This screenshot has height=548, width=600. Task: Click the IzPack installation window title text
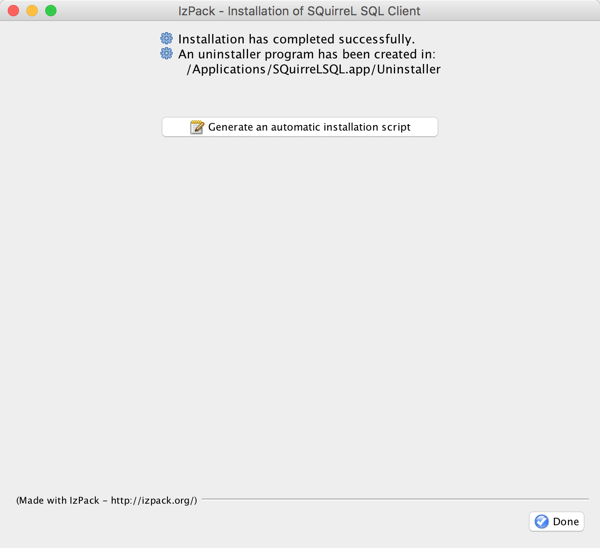(299, 11)
